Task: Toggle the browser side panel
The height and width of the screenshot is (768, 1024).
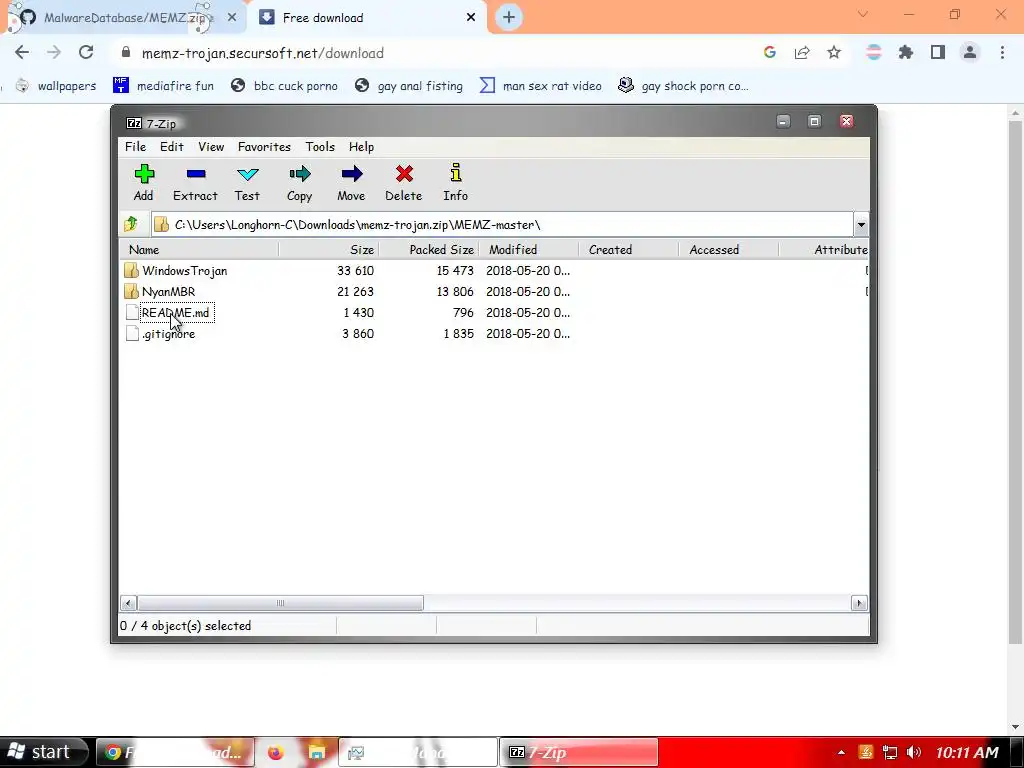Action: (938, 53)
